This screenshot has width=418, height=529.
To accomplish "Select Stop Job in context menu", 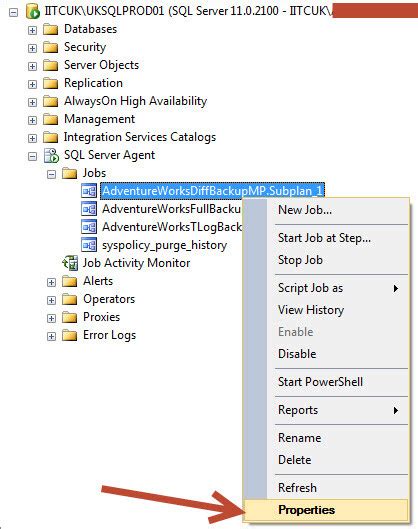I will [x=337, y=260].
